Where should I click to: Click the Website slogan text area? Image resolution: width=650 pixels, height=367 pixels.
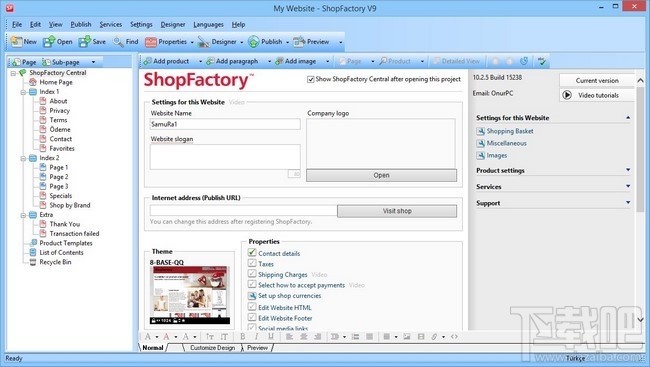point(225,157)
